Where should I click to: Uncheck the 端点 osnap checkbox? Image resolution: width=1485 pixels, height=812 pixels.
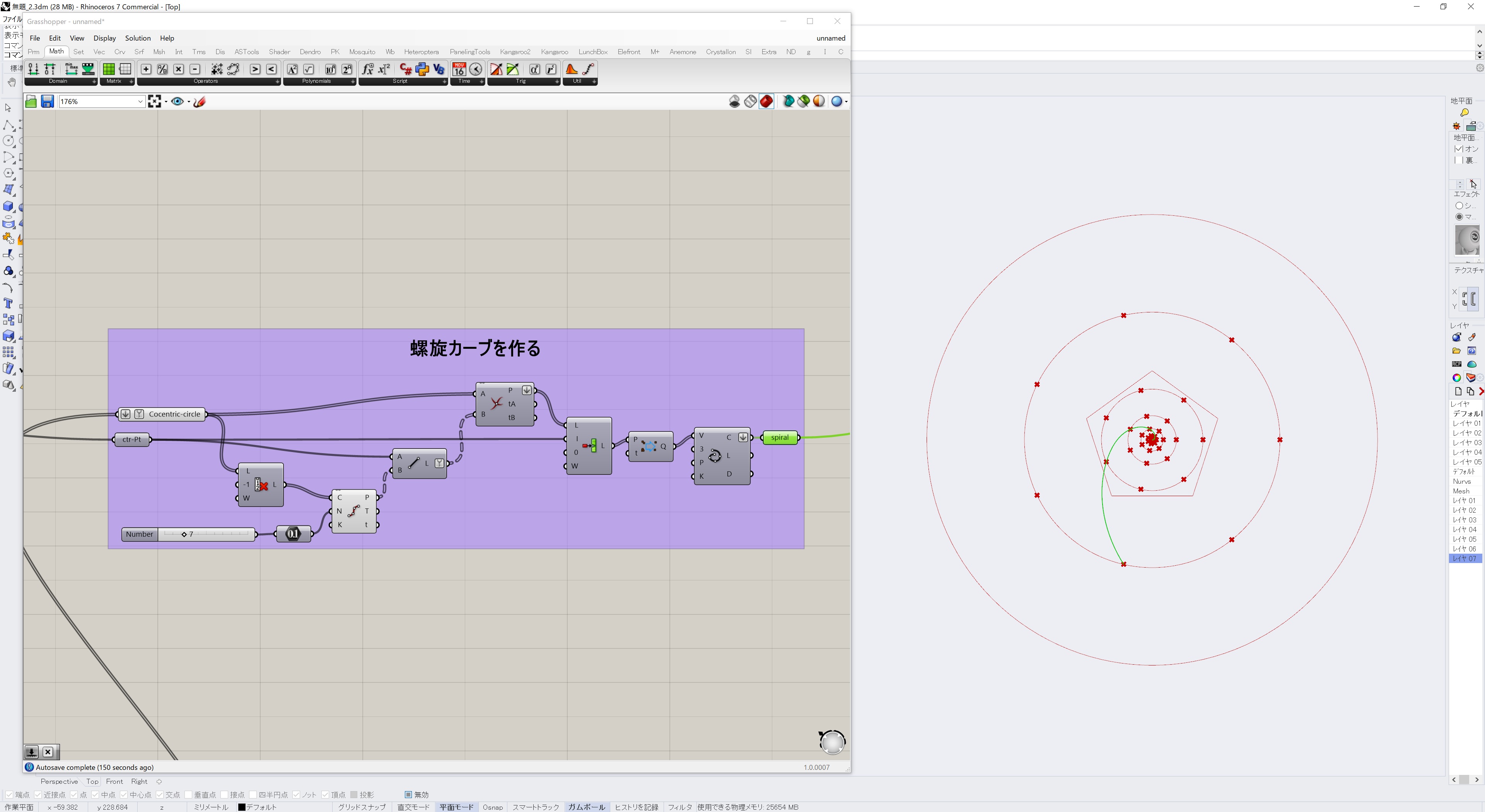point(10,795)
